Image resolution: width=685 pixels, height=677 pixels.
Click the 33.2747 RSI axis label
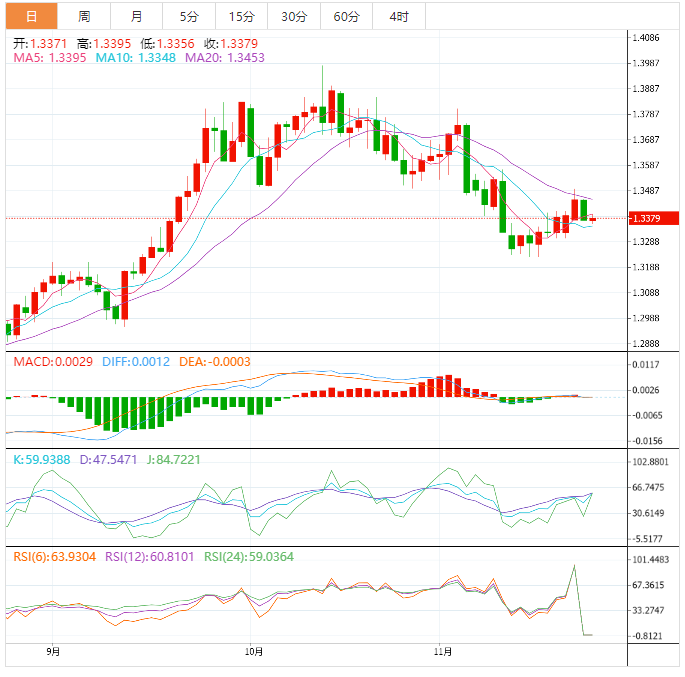648,611
